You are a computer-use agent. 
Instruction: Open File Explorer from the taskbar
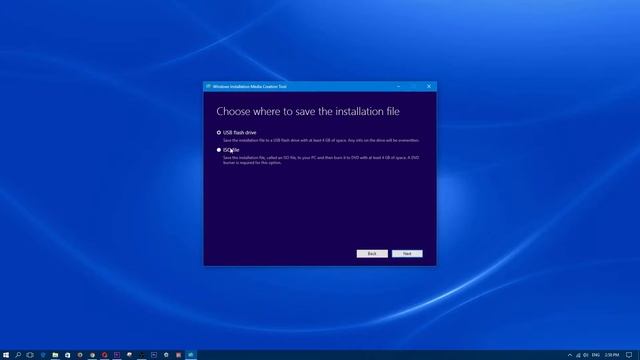click(x=55, y=355)
